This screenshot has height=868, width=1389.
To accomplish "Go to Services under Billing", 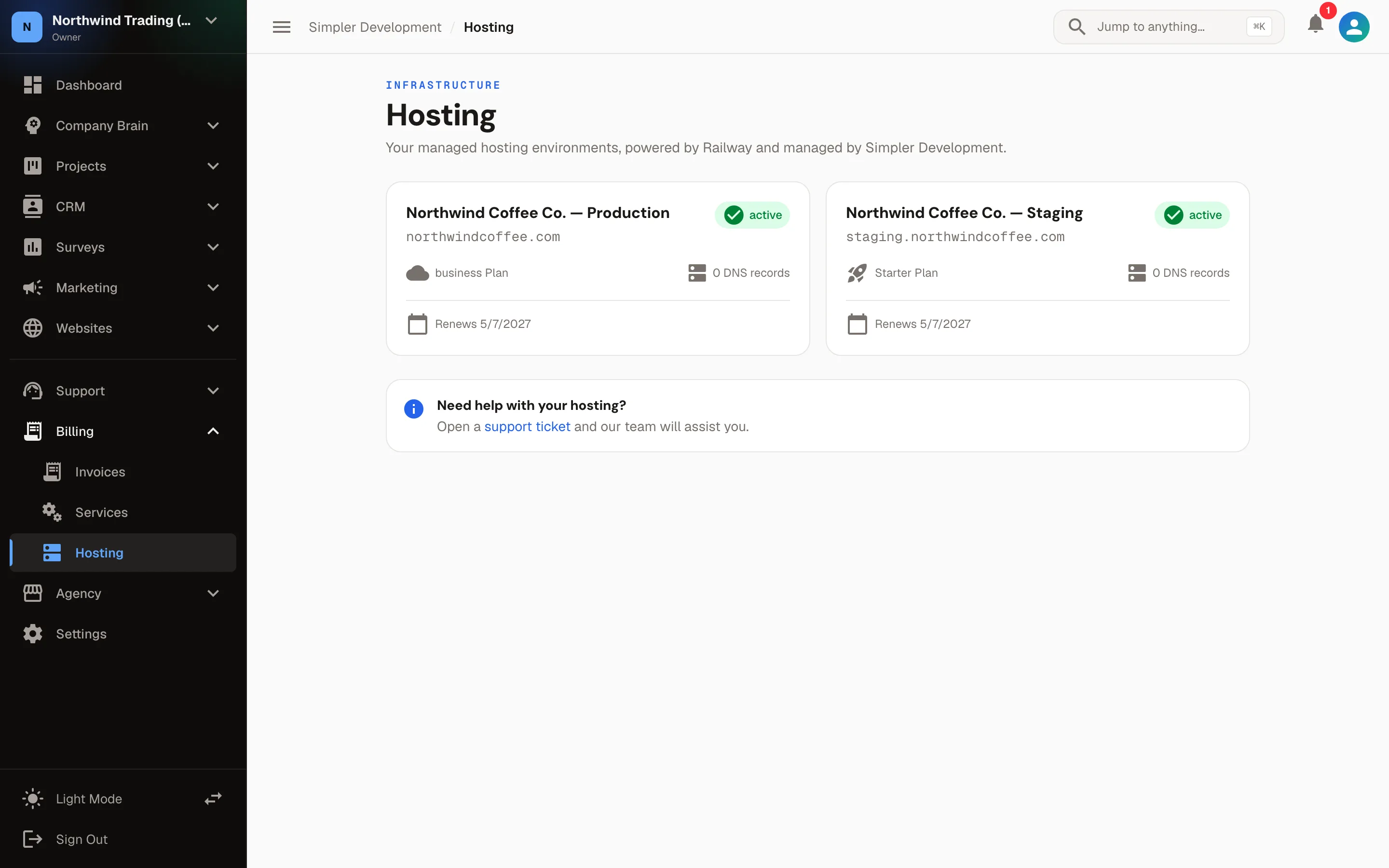I will tap(123, 512).
